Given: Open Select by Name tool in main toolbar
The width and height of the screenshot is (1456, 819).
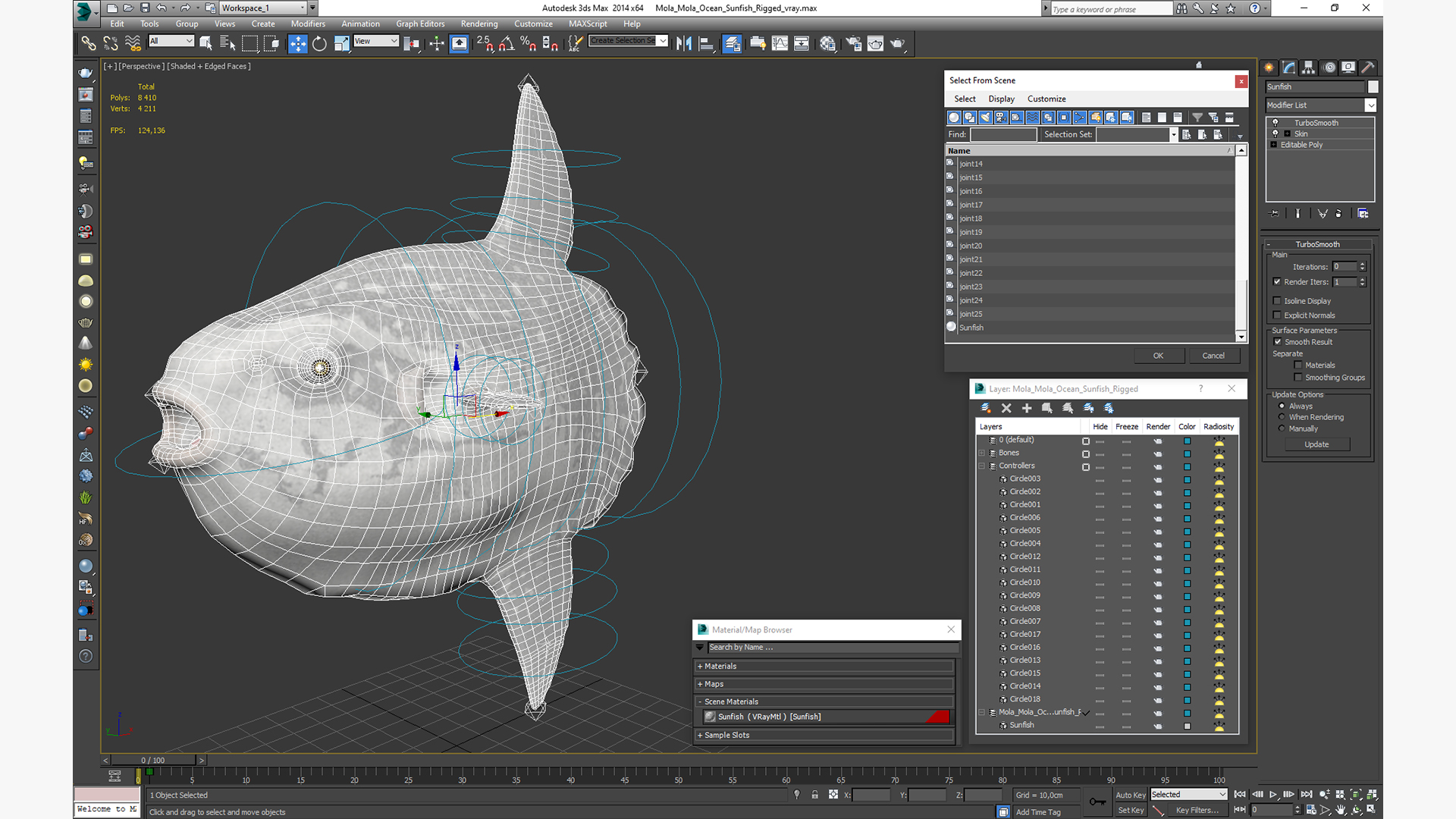Looking at the screenshot, I should point(227,43).
